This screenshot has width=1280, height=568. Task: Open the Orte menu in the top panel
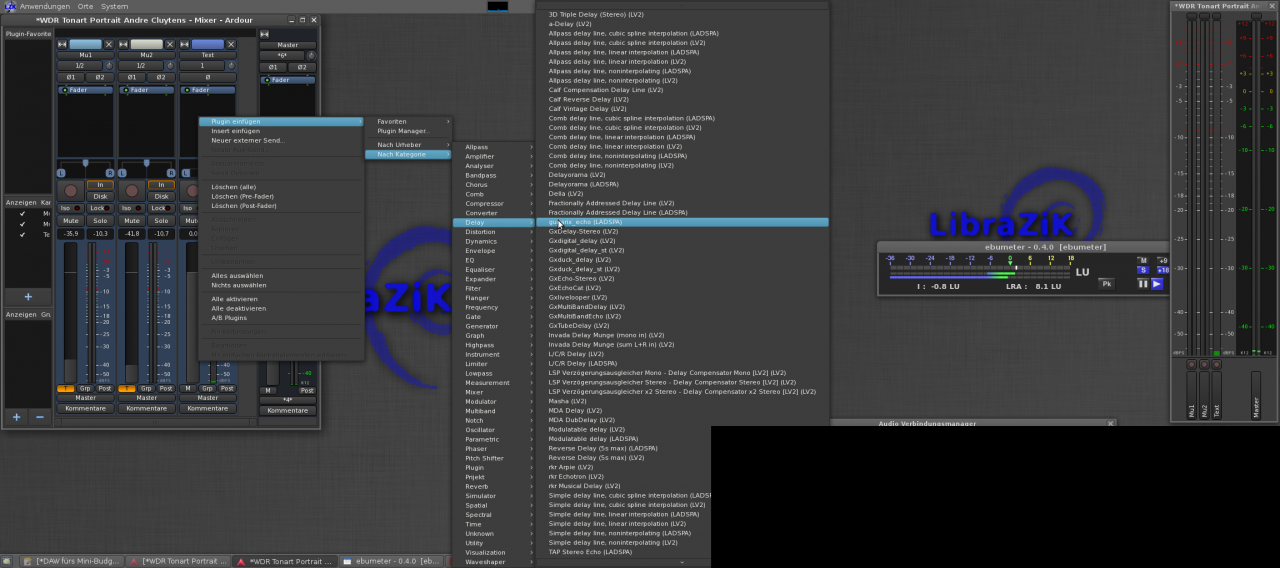point(86,6)
